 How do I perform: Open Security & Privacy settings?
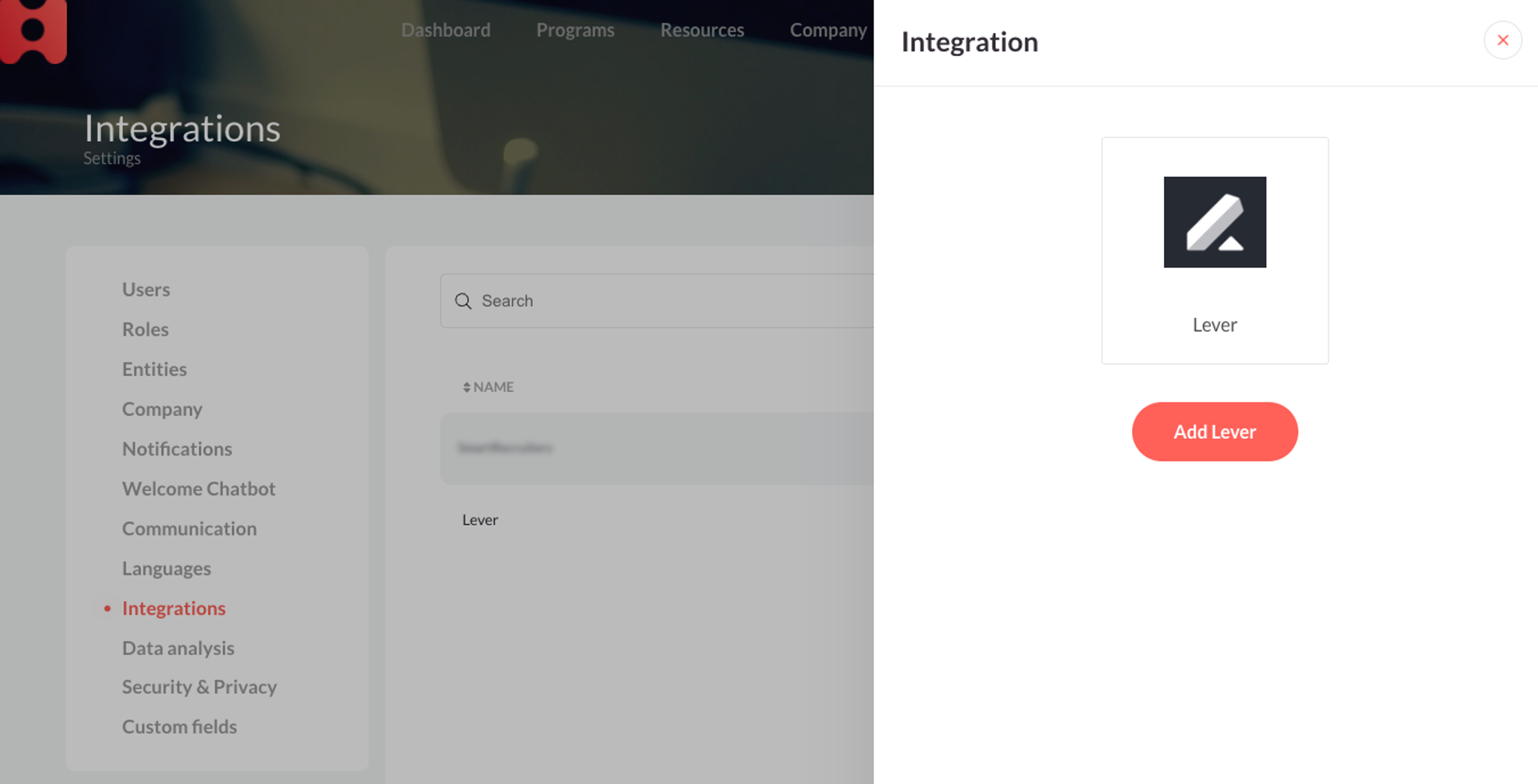(x=200, y=687)
